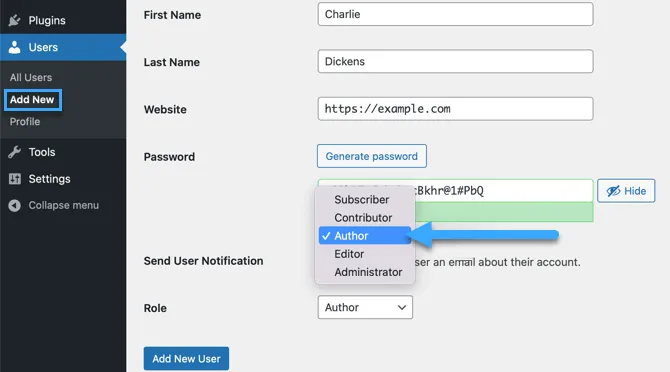Click the Role label
The image size is (670, 372).
point(155,308)
